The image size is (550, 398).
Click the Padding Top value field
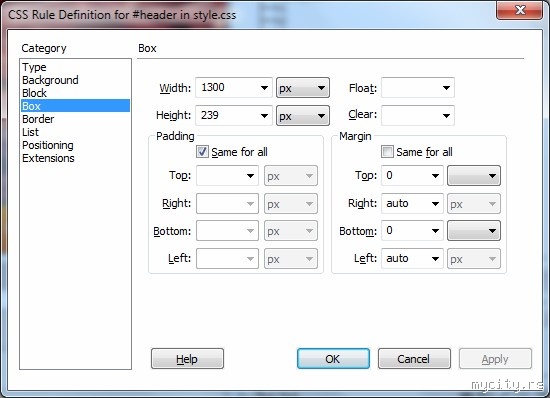(227, 175)
